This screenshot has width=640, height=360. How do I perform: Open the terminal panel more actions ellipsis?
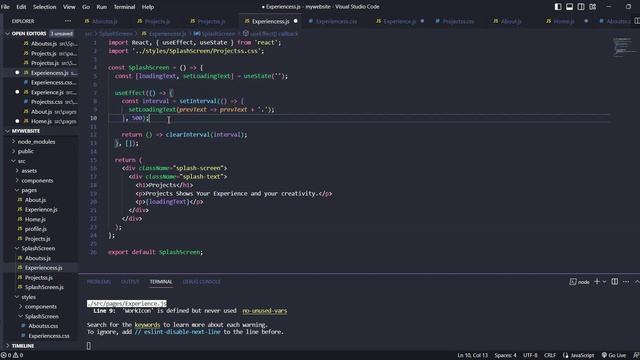coord(626,282)
